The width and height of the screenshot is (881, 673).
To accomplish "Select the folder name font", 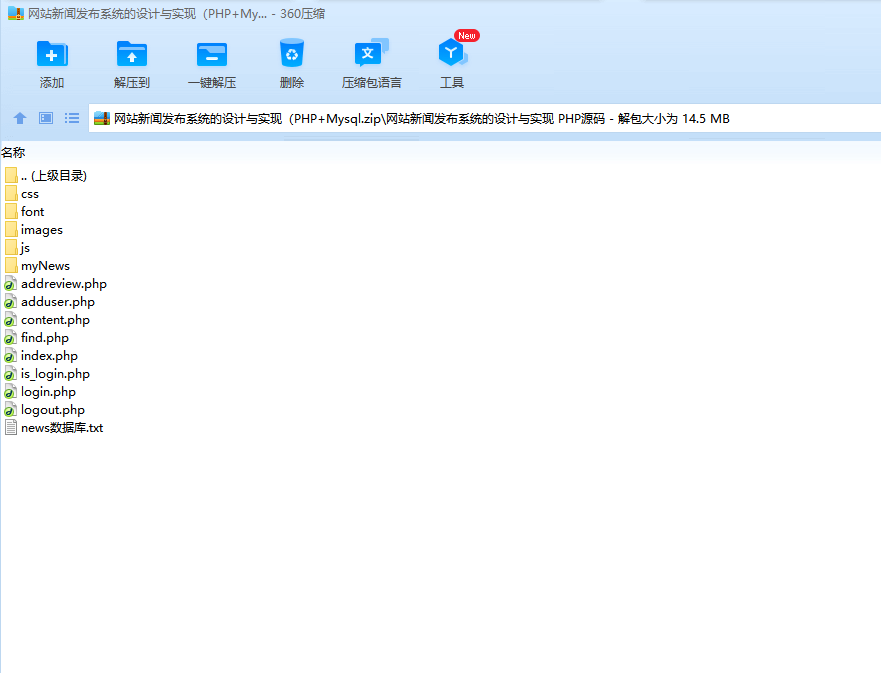I will (x=33, y=211).
